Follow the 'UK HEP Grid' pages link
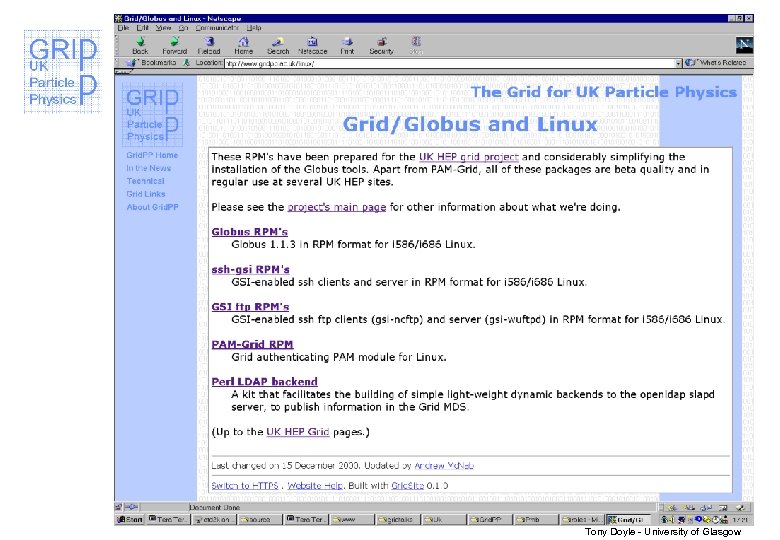The width and height of the screenshot is (780, 540). 297,432
